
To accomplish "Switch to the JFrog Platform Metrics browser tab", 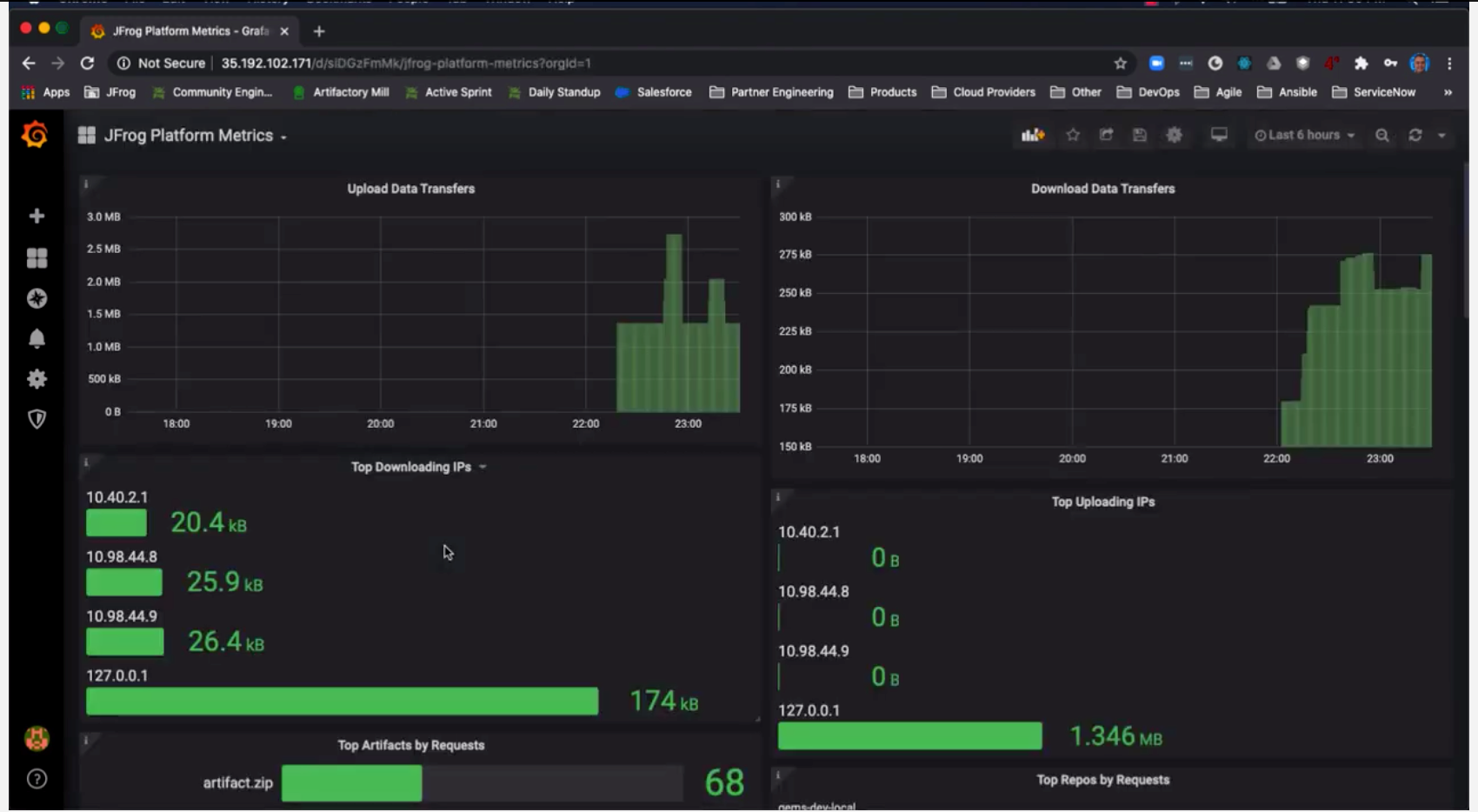I will [x=190, y=31].
